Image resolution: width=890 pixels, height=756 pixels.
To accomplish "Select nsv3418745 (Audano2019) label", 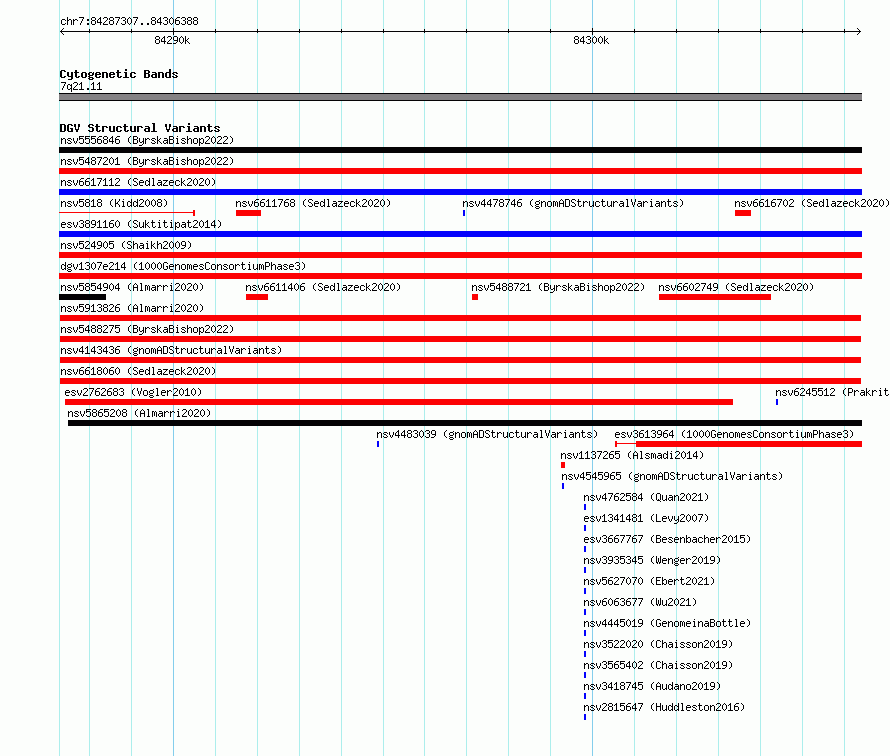I will (652, 686).
